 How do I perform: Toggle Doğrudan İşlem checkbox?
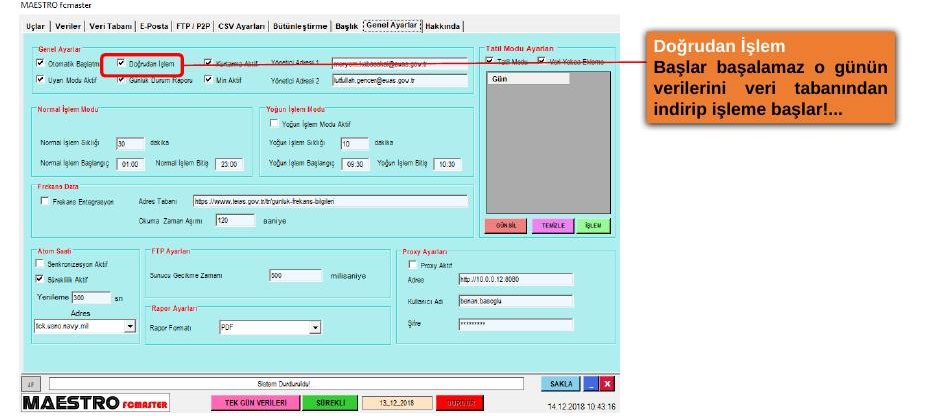(x=121, y=63)
